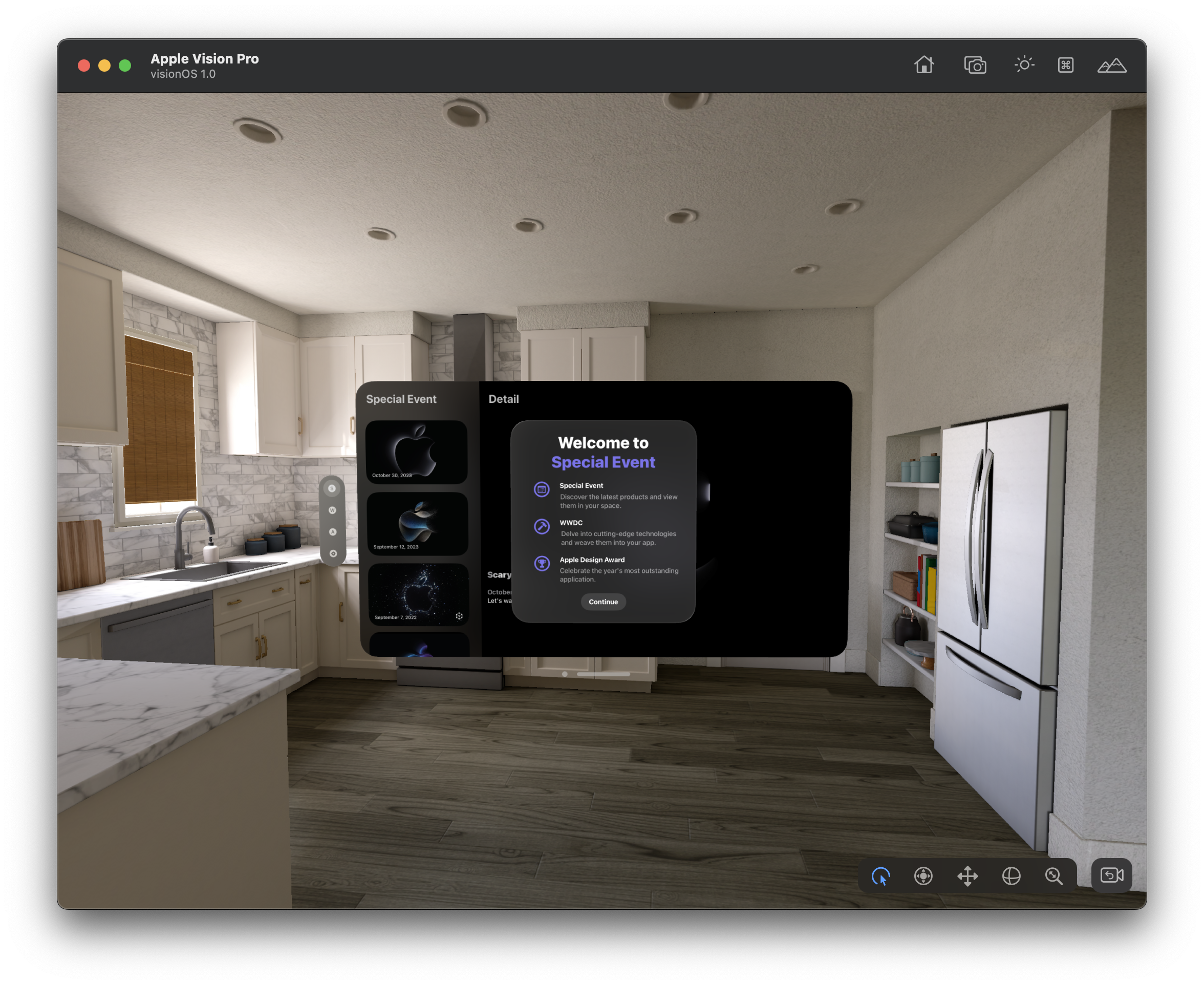Open the September 7, 2022 event thumbnail
Viewport: 1204px width, 985px height.
[419, 594]
